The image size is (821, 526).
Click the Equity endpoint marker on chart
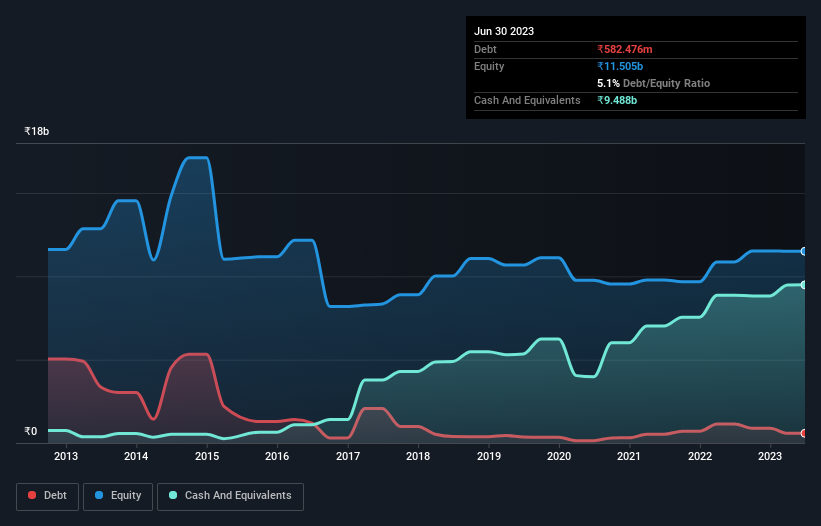tap(804, 252)
